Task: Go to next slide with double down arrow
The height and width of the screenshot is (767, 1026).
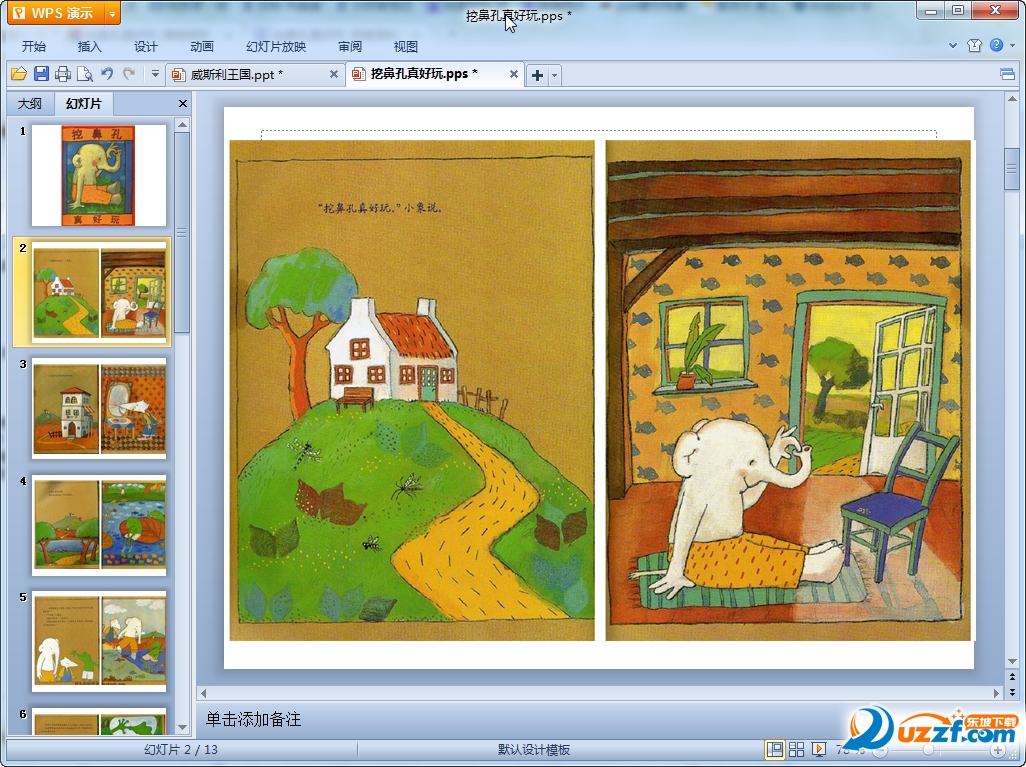Action: point(1012,691)
